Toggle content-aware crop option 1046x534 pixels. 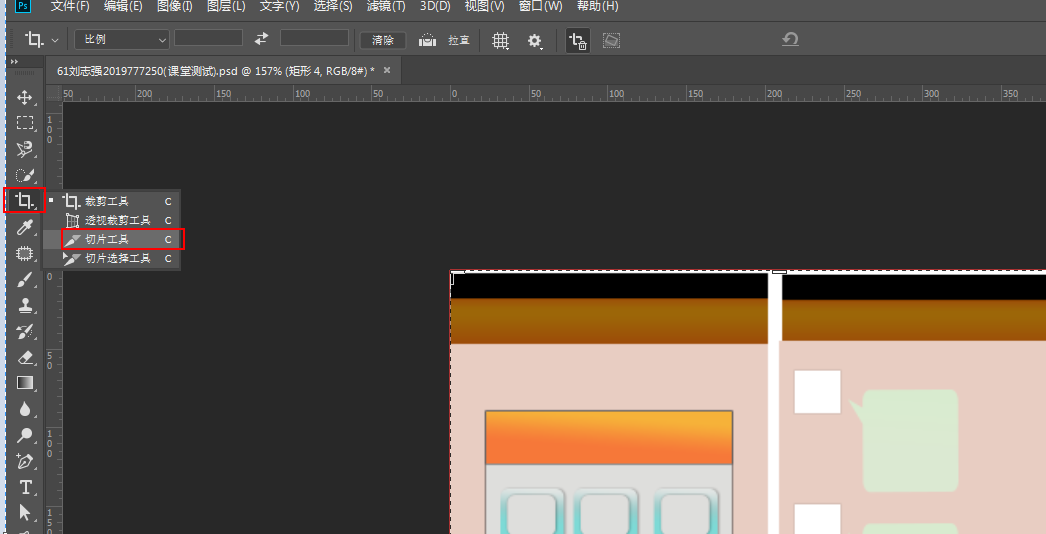pyautogui.click(x=611, y=40)
